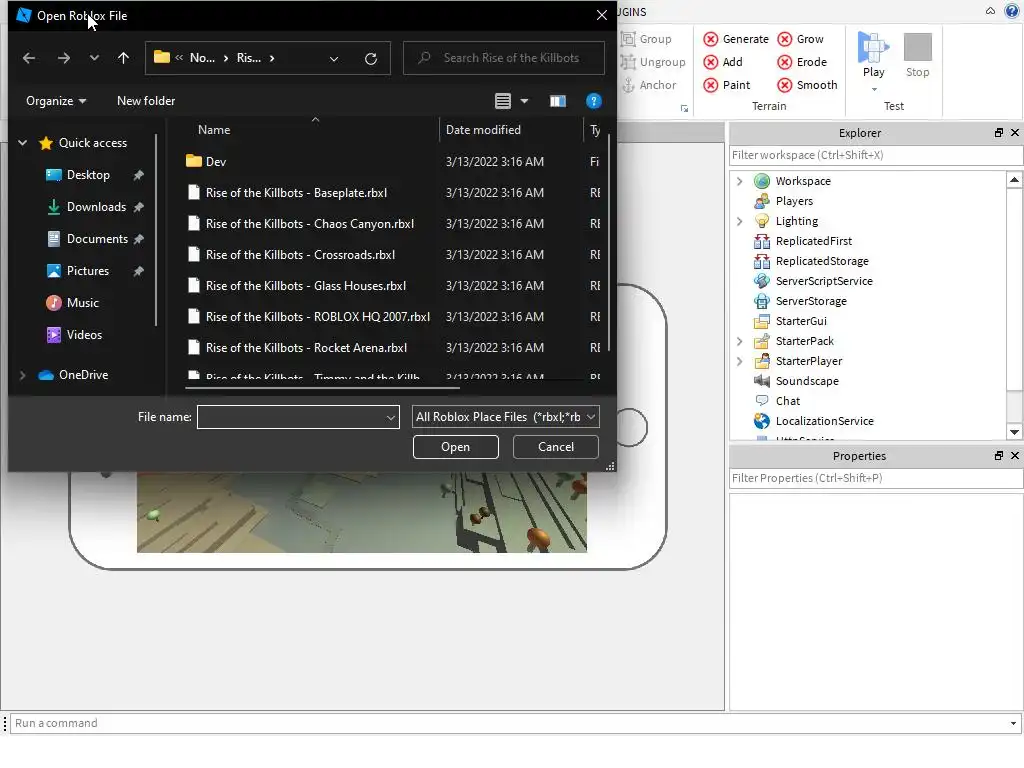
Task: Click the Group tool icon
Action: [x=628, y=39]
